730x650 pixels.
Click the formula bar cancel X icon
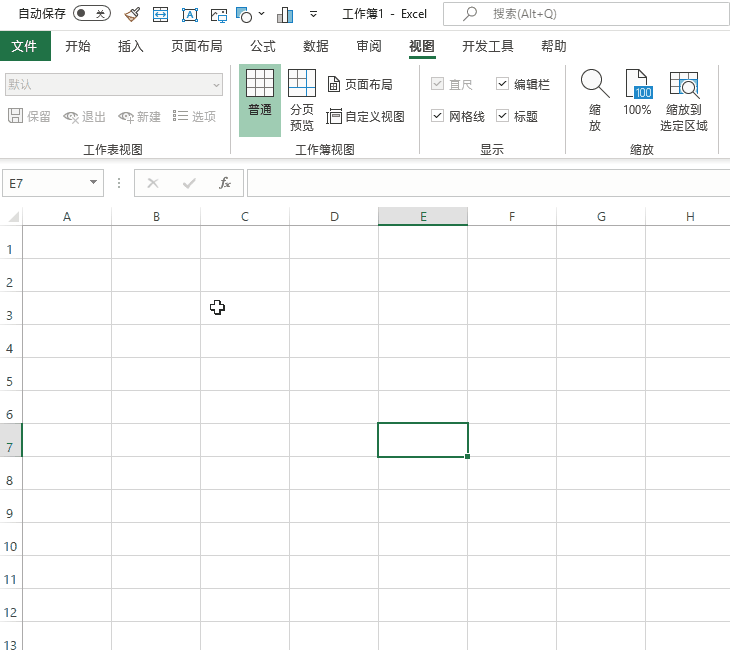[x=153, y=183]
